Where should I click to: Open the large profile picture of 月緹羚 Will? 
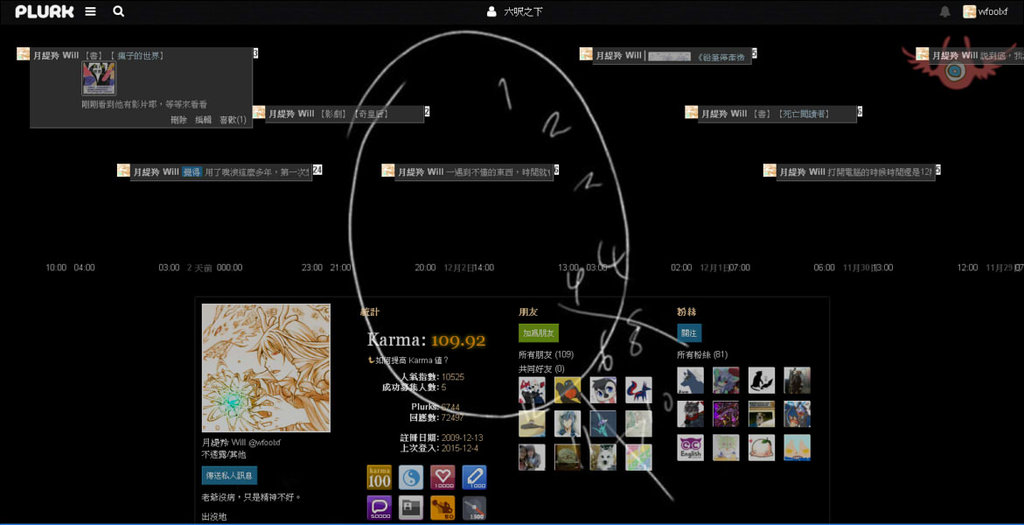tap(266, 368)
